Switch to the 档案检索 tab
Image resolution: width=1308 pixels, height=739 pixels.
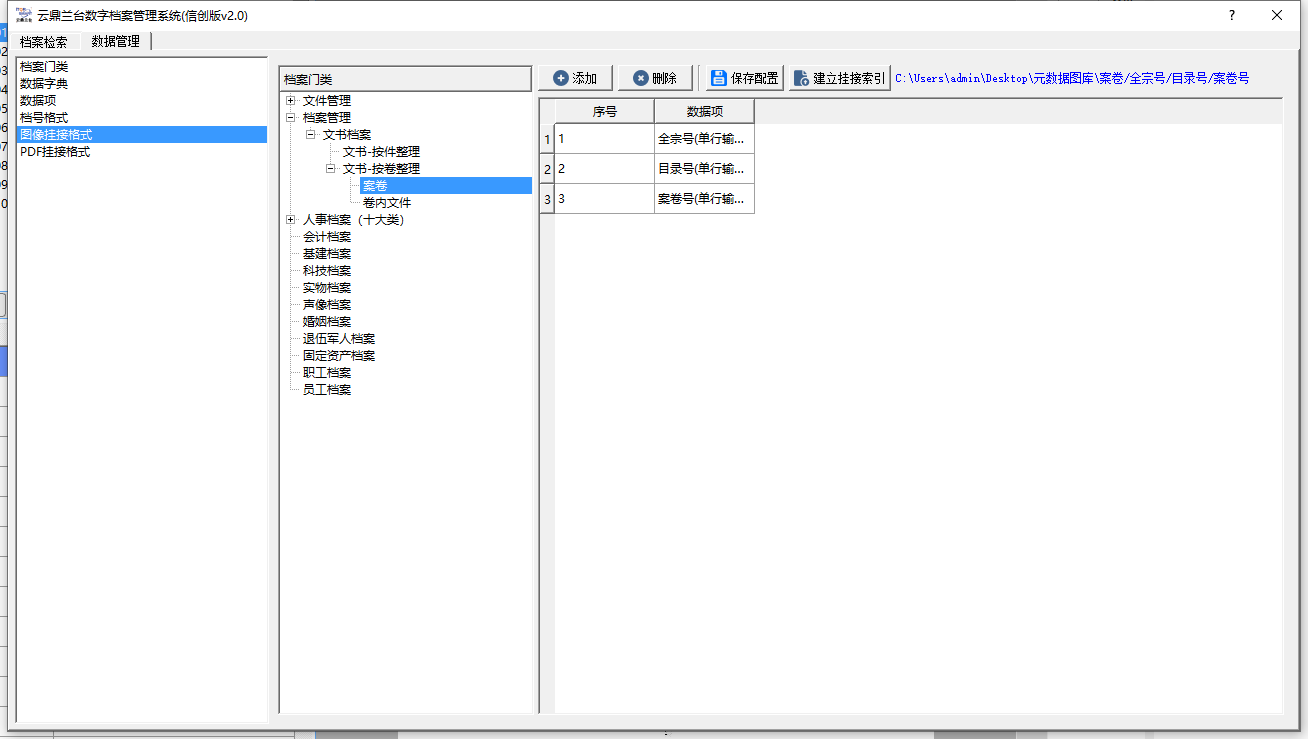(x=44, y=42)
